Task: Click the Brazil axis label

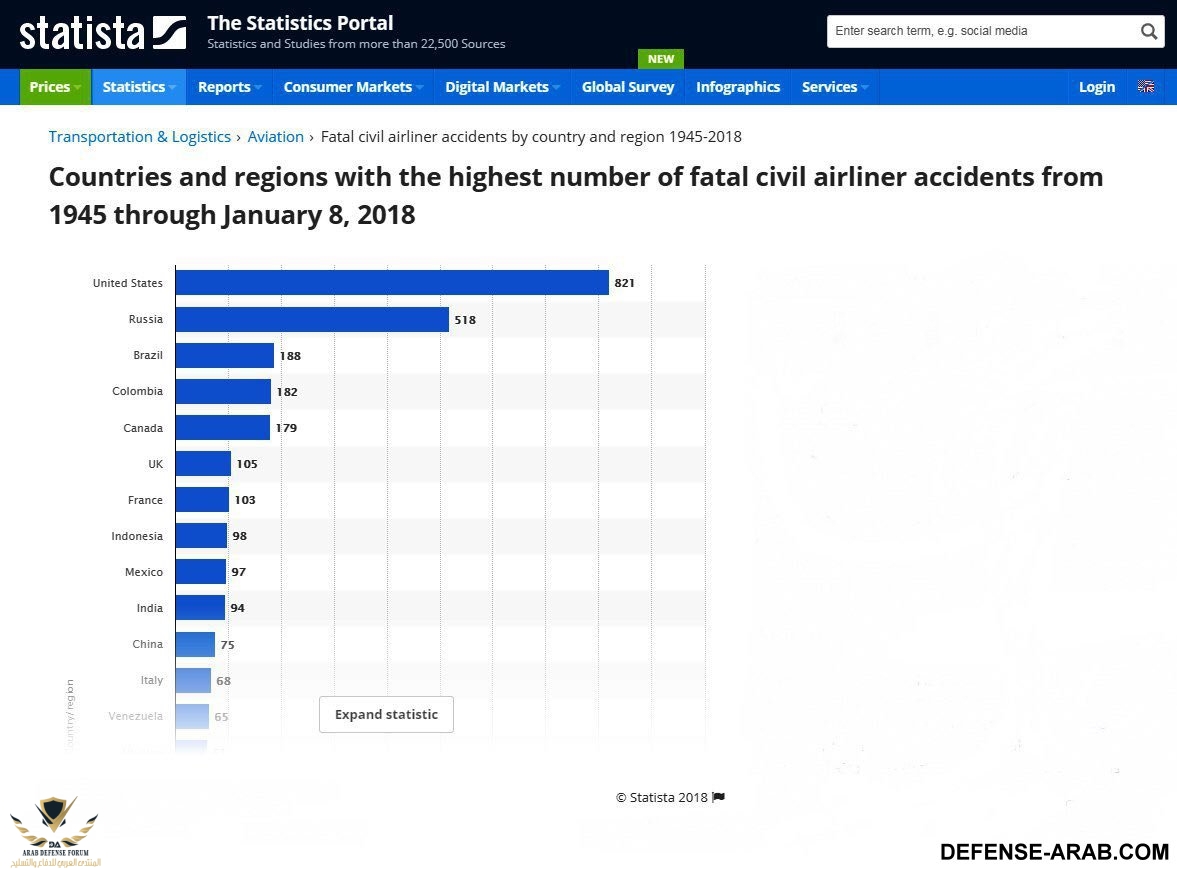Action: click(148, 355)
